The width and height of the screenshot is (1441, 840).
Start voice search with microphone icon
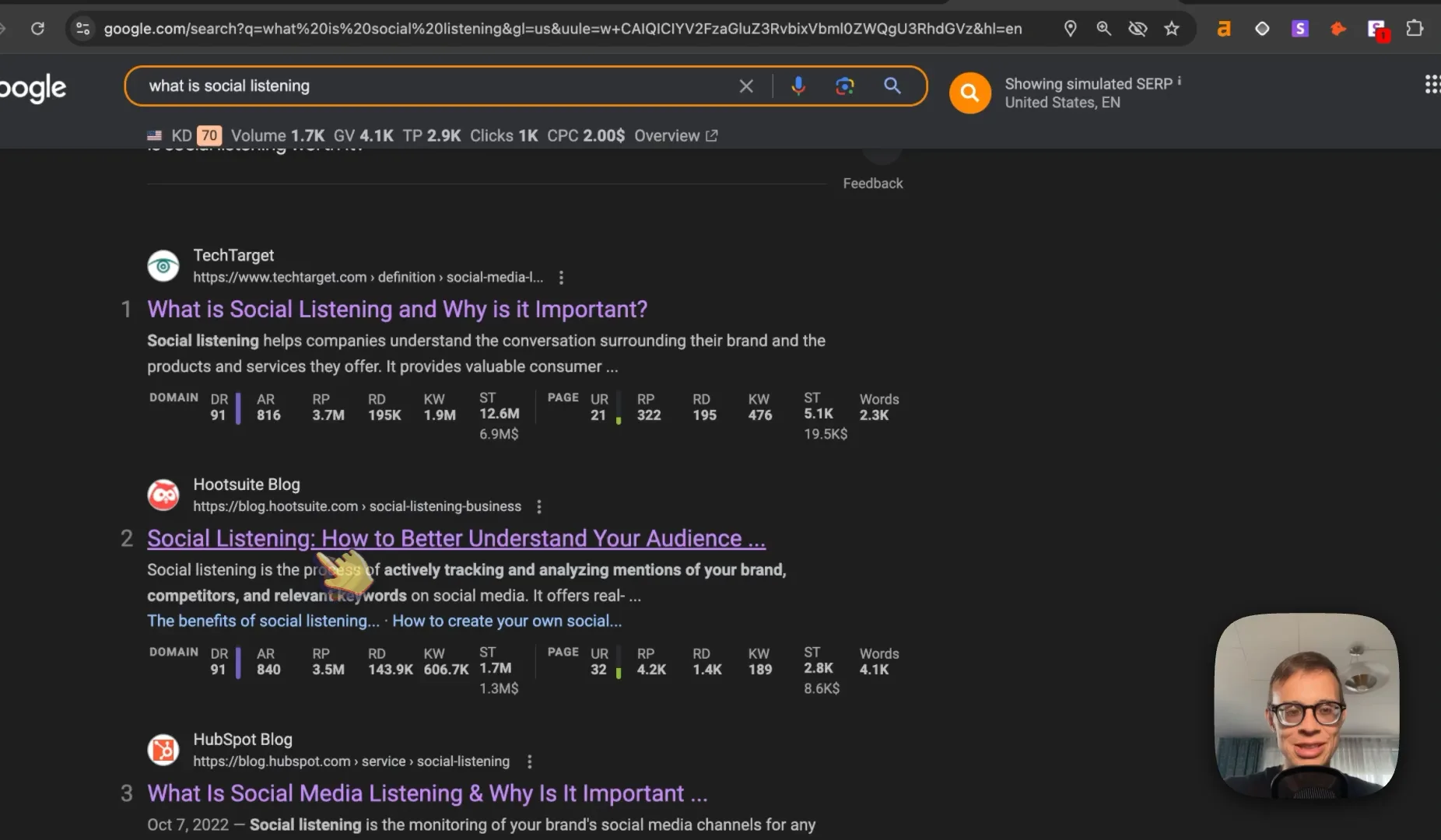798,86
